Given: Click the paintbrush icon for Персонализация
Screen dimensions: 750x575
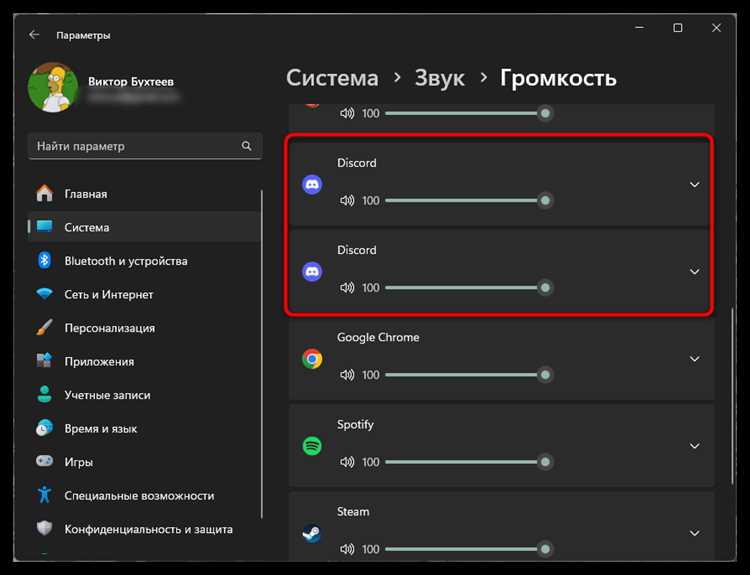Looking at the screenshot, I should pos(44,327).
